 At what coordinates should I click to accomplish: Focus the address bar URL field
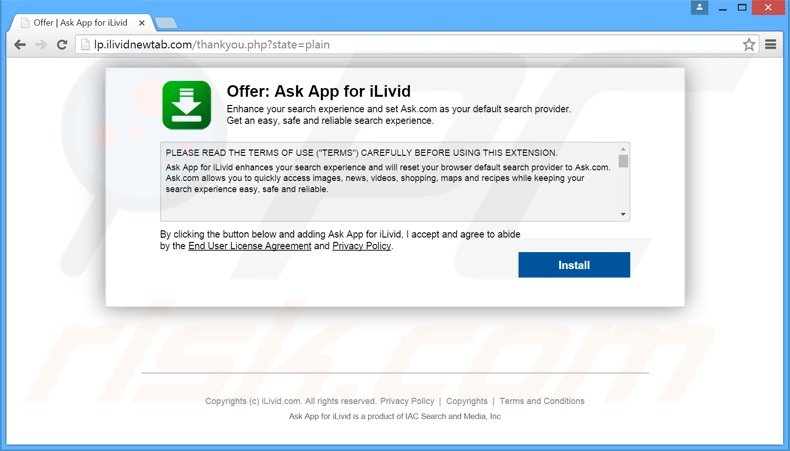[416, 44]
